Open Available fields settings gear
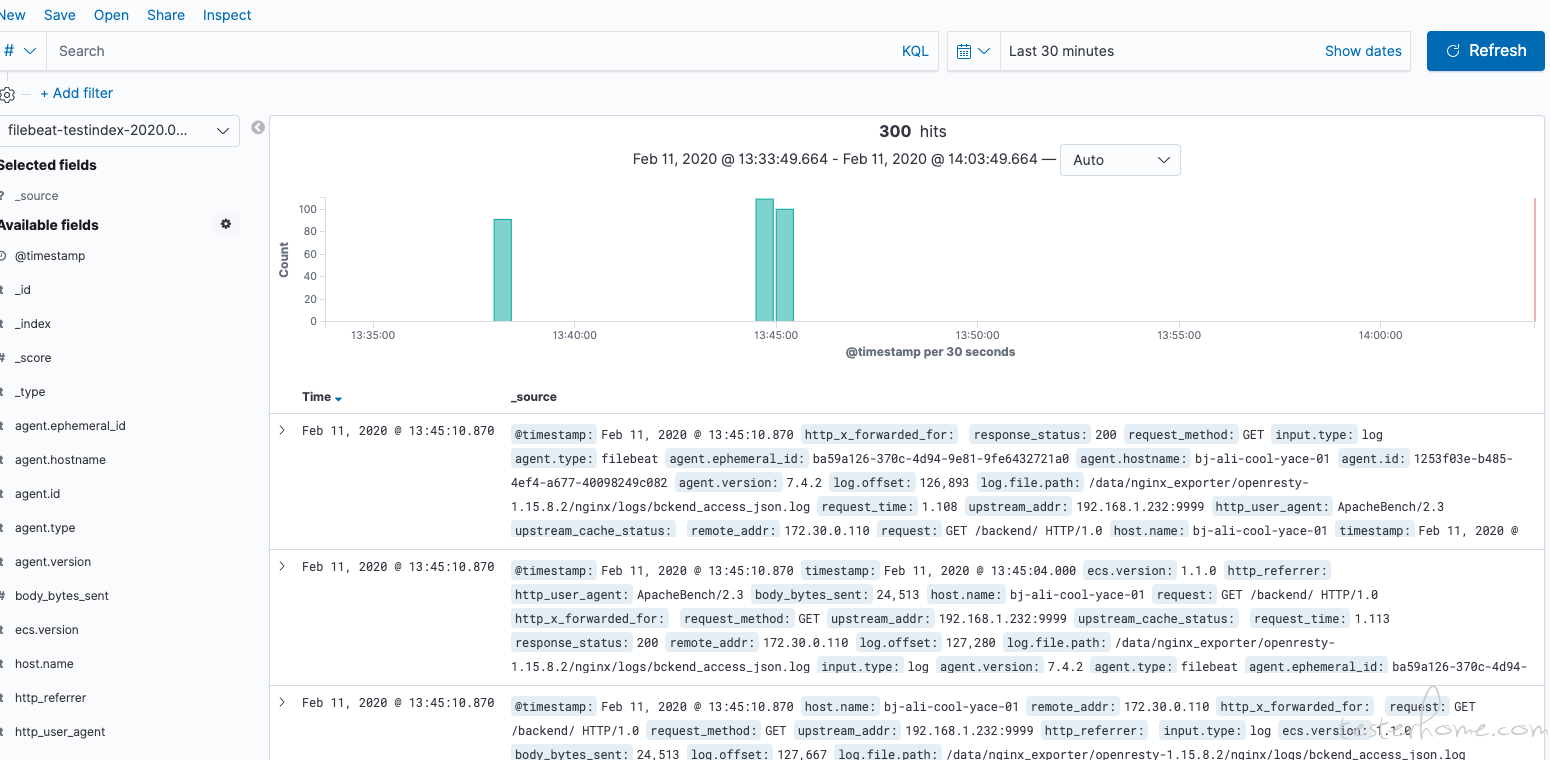The width and height of the screenshot is (1550, 760). tap(226, 224)
